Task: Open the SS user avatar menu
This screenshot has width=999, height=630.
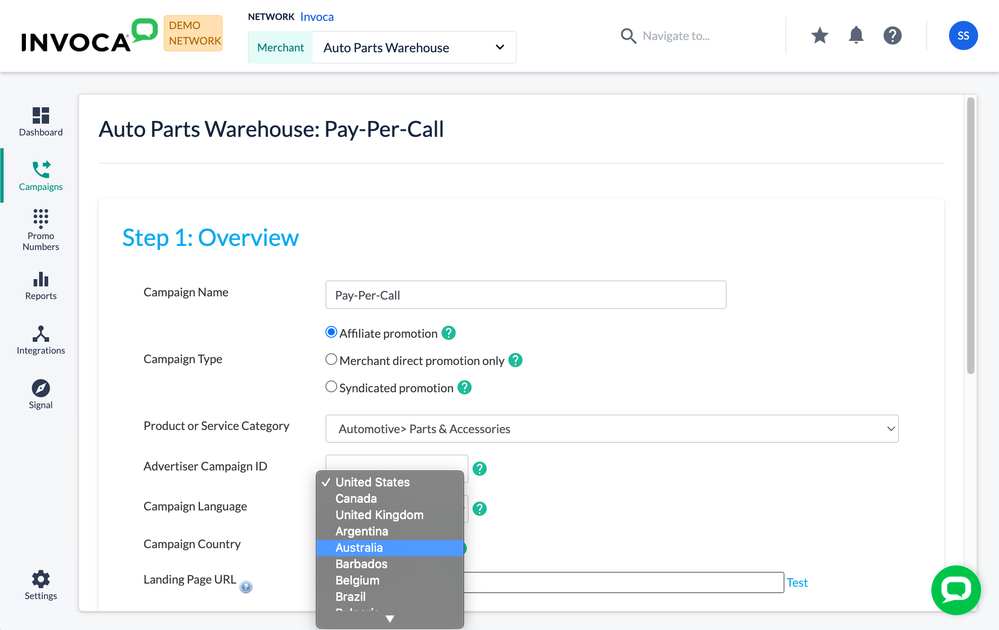Action: (x=963, y=36)
